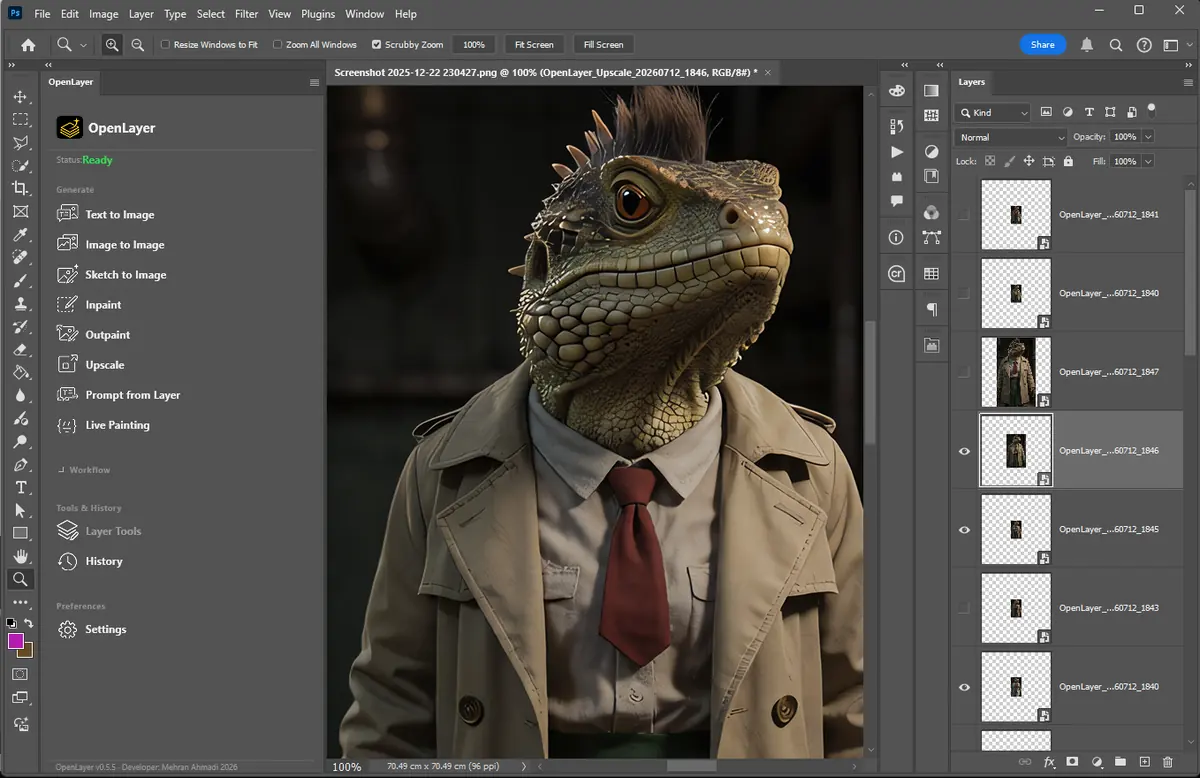Screen dimensions: 1200x778
Task: Open the Color panel palette icon
Action: pos(897,91)
